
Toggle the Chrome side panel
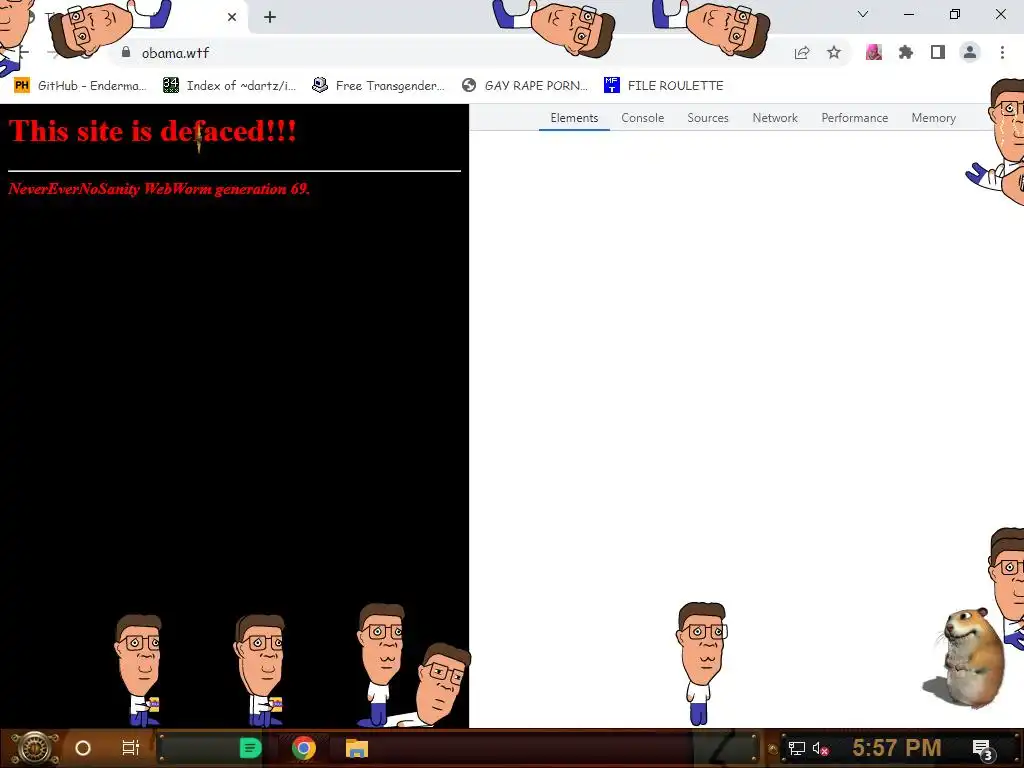pos(938,52)
